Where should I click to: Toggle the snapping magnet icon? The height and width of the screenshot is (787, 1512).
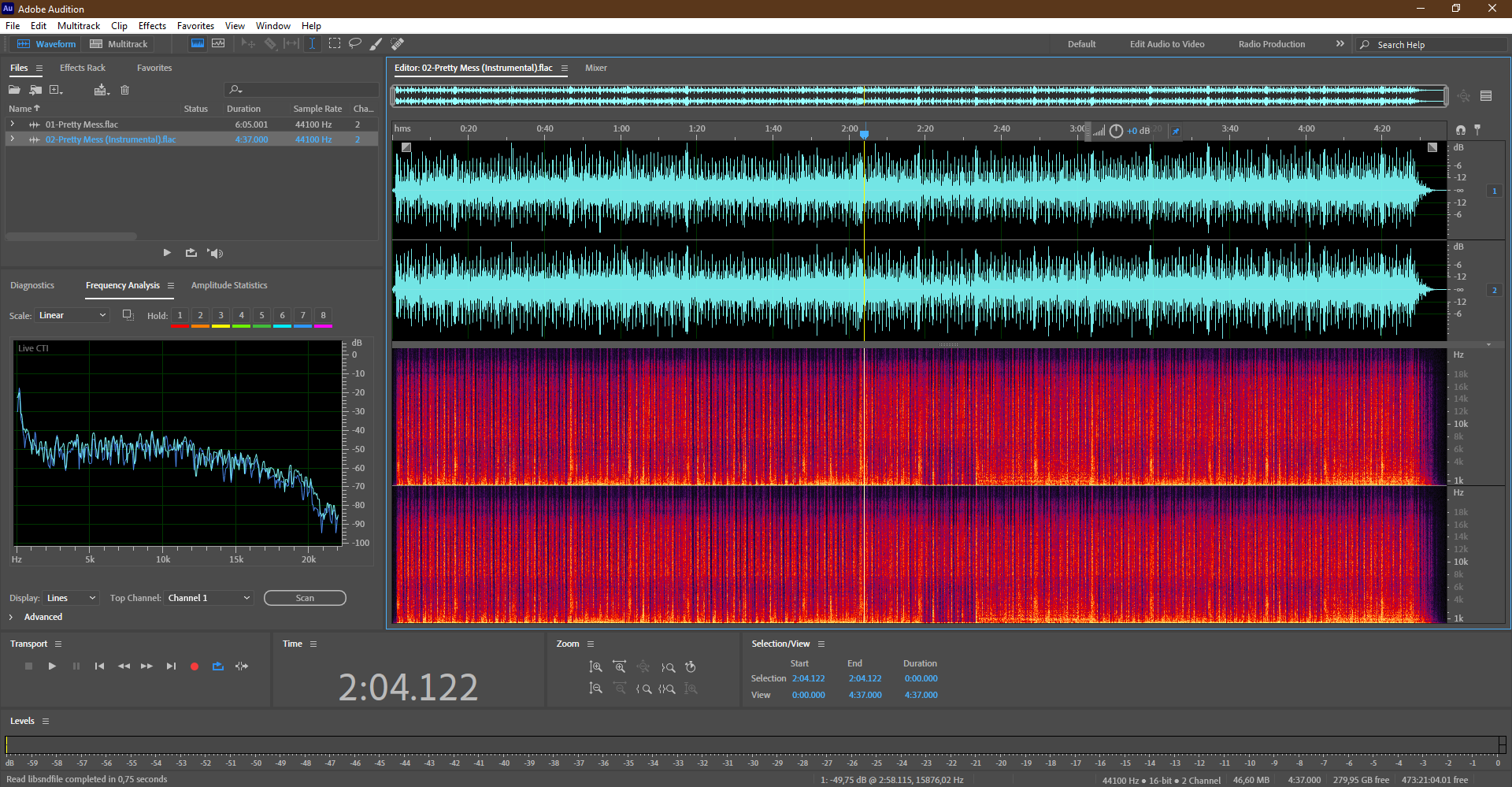(x=1461, y=129)
